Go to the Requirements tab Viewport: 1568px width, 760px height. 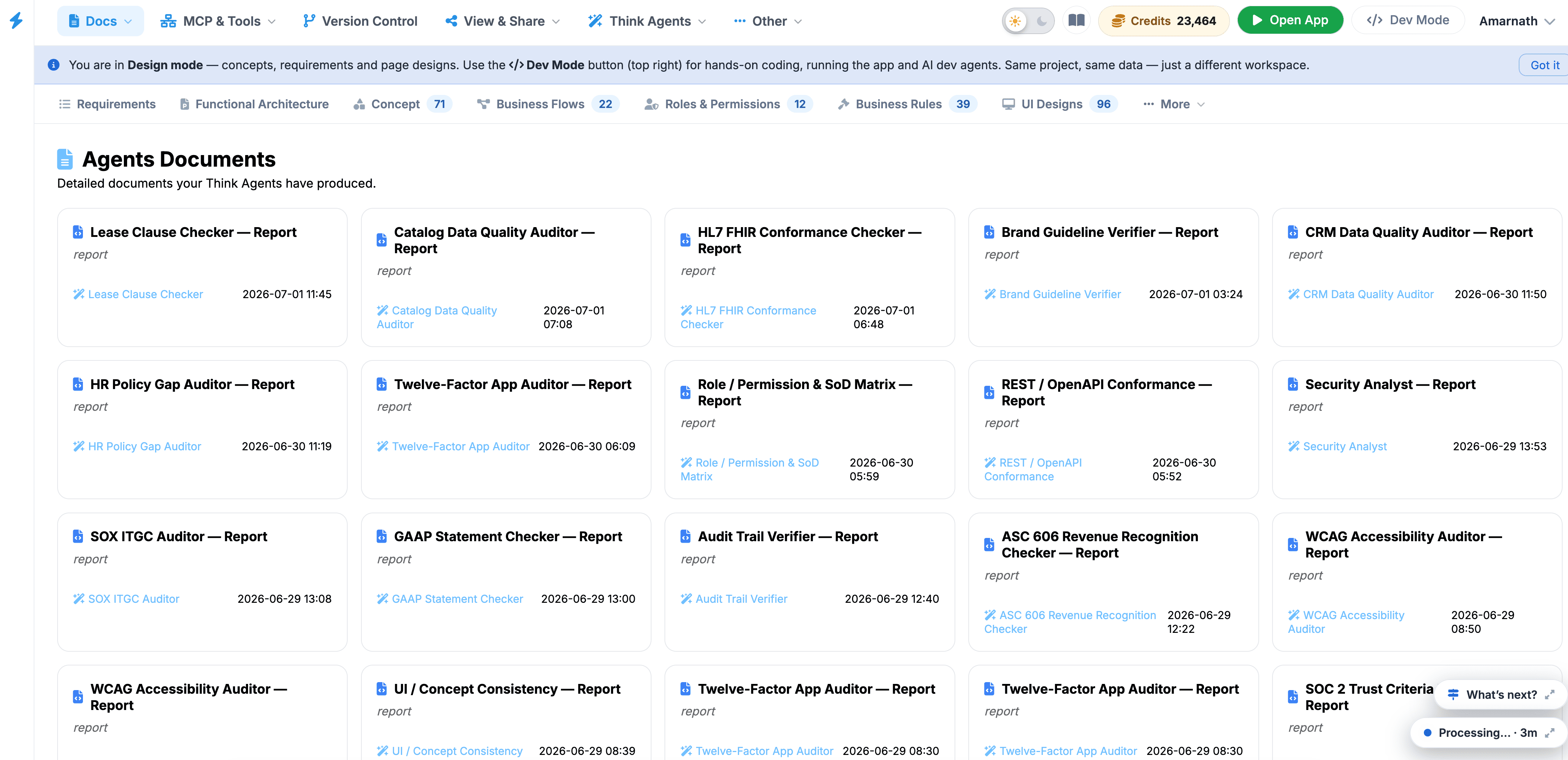tap(107, 104)
